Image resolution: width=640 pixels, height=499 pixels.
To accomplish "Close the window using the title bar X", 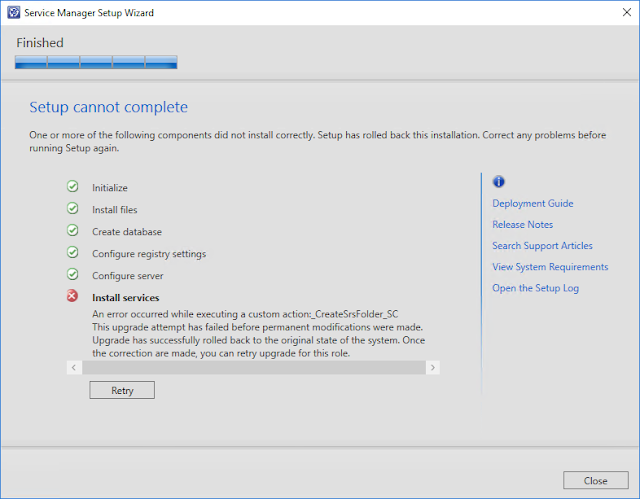I will (x=627, y=12).
